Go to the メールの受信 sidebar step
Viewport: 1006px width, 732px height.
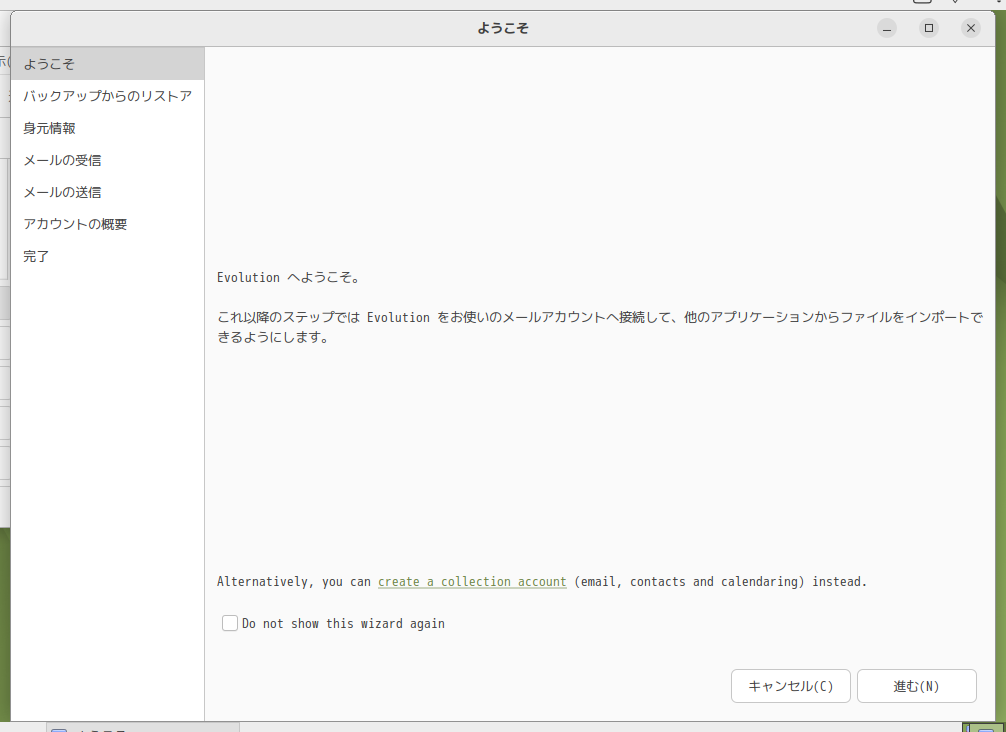click(108, 160)
